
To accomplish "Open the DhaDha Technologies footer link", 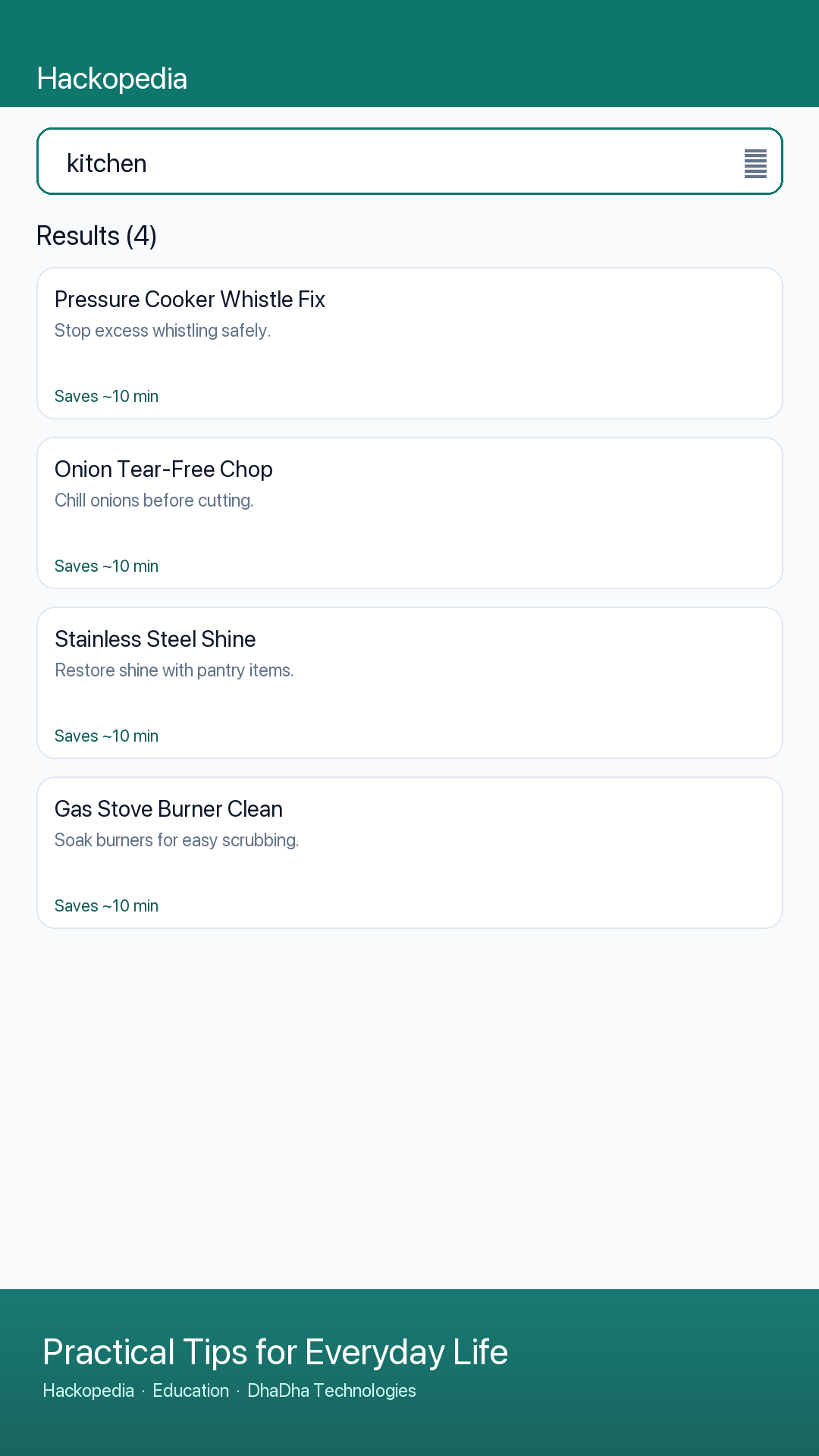I will [331, 1391].
